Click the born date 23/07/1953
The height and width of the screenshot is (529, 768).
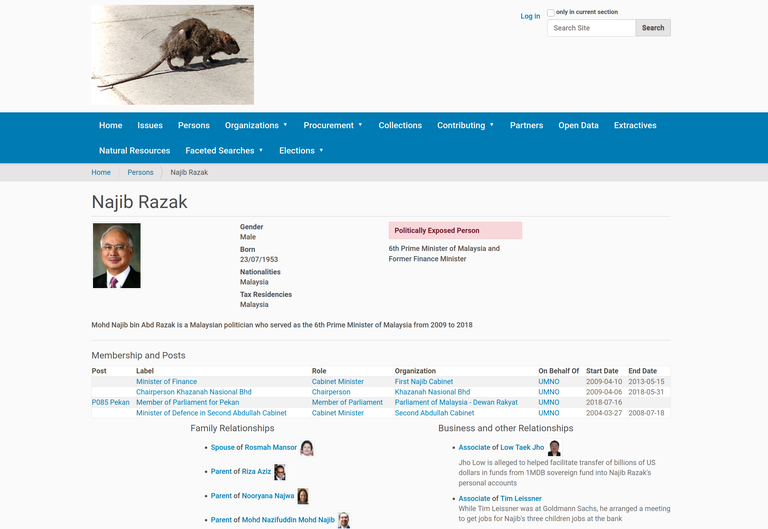click(259, 260)
